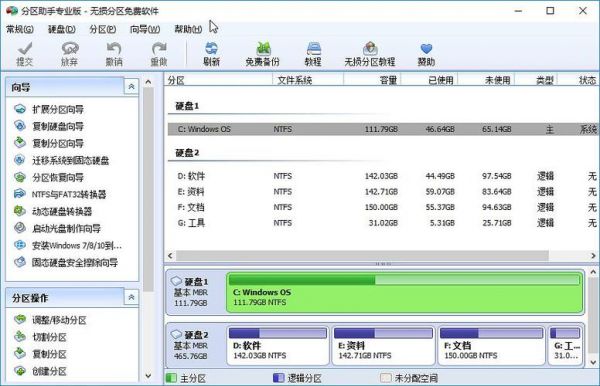Image resolution: width=600 pixels, height=386 pixels.
Task: Click the green 主分区 legend swatch
Action: tap(171, 378)
